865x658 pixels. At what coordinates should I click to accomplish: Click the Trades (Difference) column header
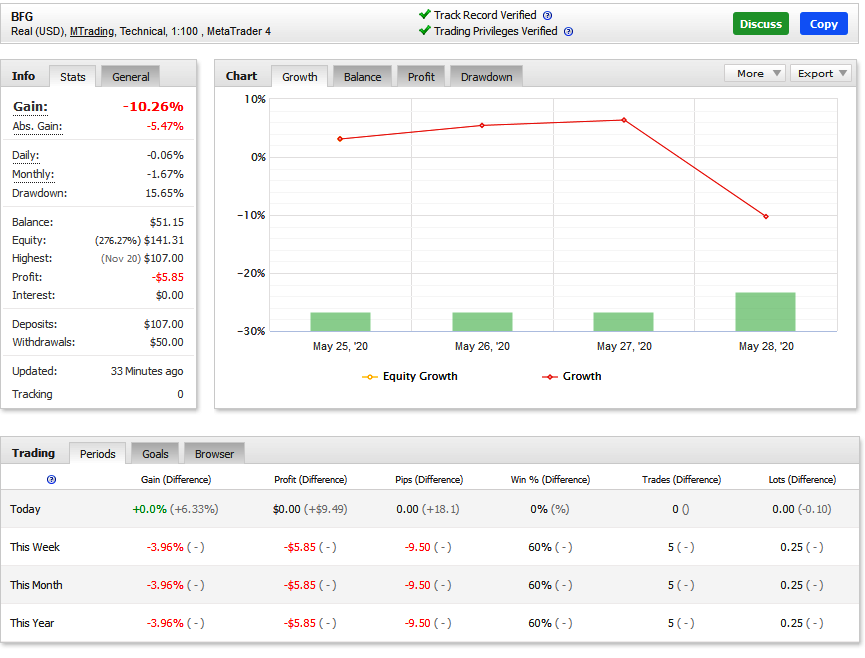(x=681, y=480)
